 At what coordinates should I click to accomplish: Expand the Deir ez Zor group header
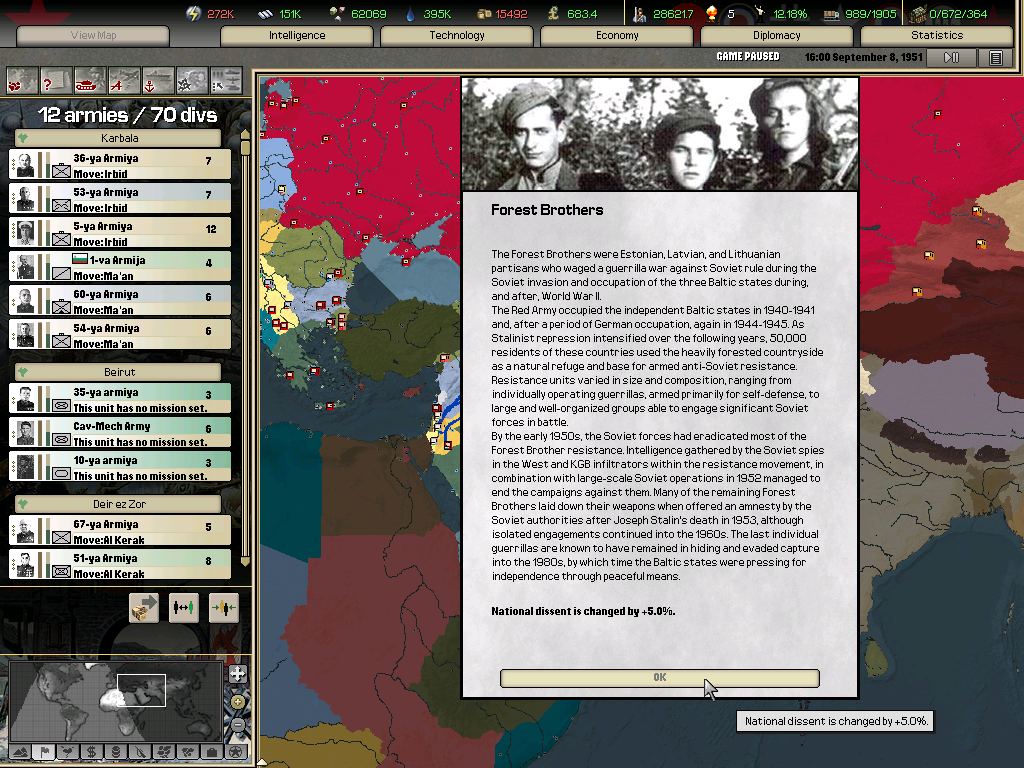[120, 504]
